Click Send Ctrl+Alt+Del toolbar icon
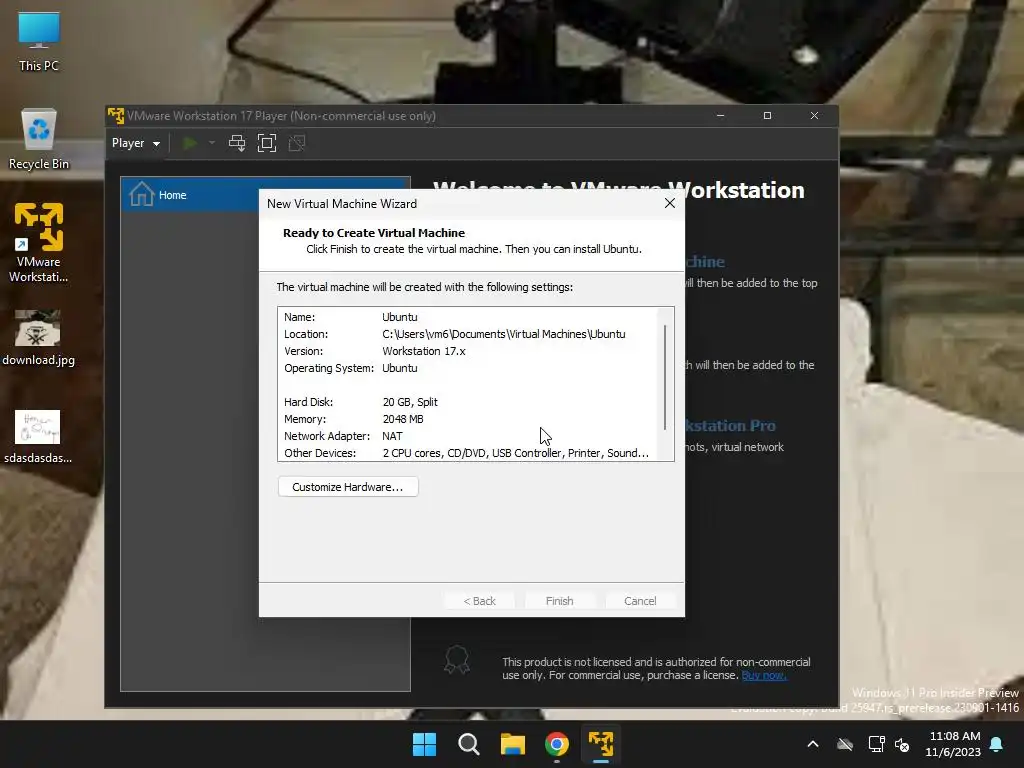This screenshot has width=1024, height=768. click(x=237, y=143)
